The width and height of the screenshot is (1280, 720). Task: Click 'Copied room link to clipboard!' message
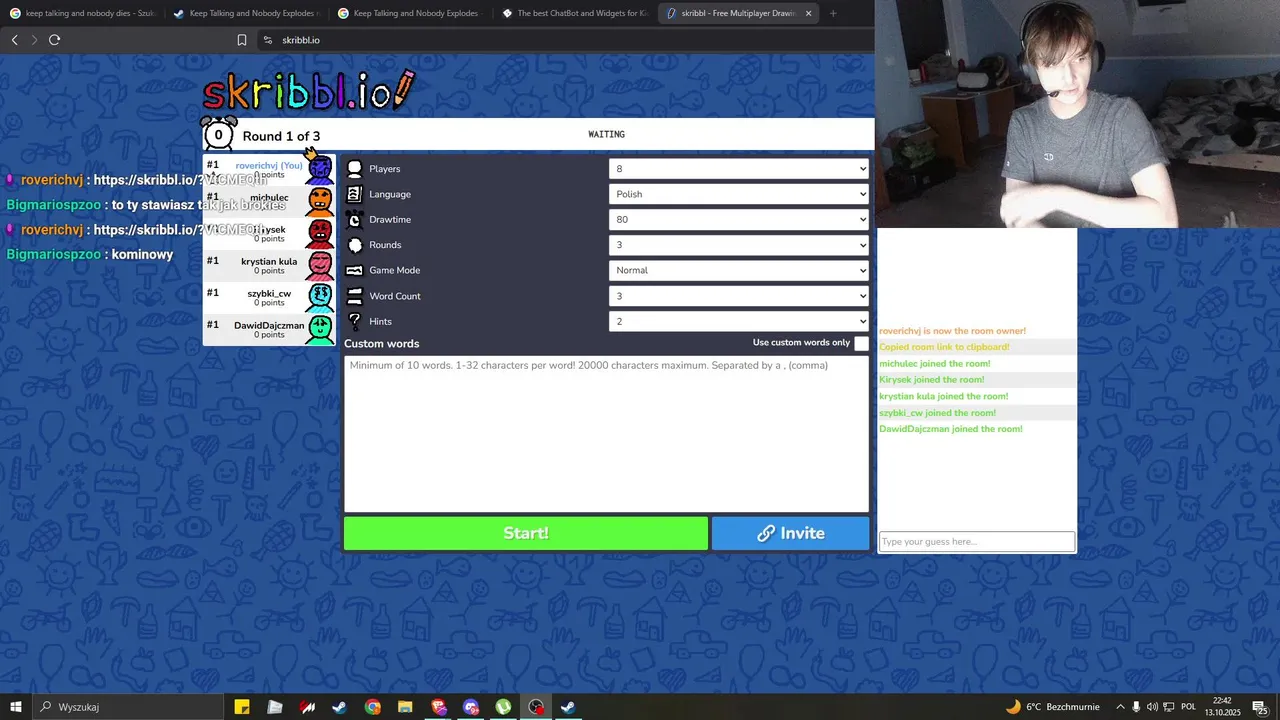tap(944, 347)
